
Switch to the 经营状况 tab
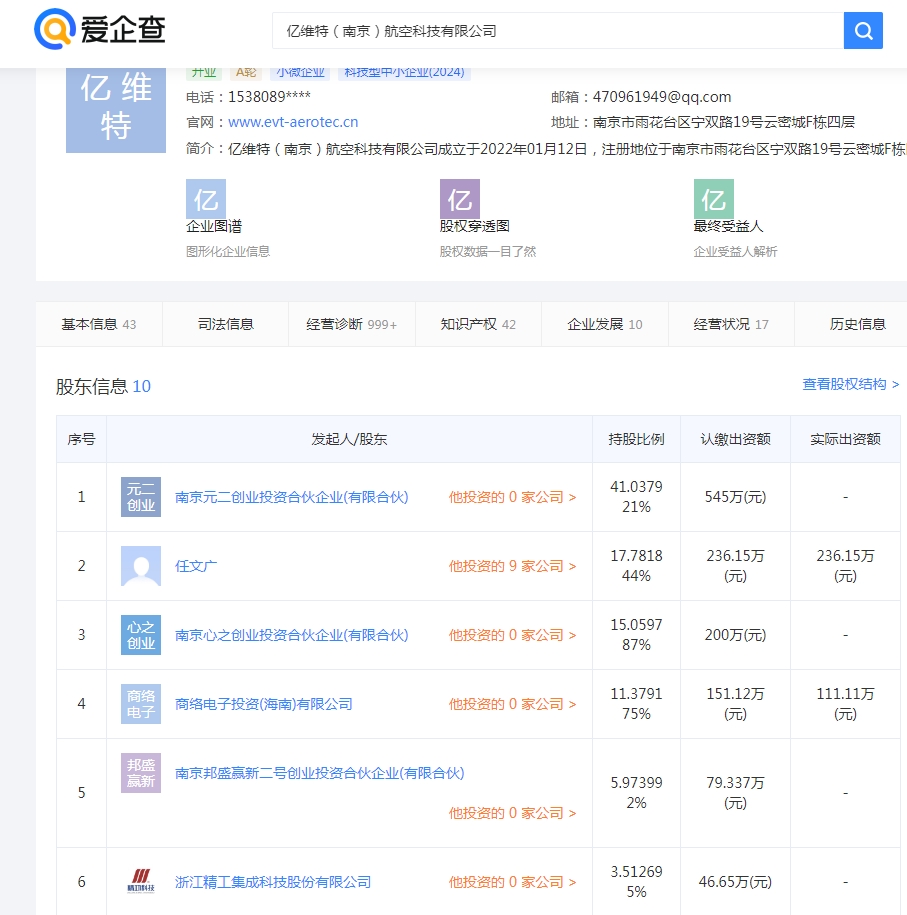[731, 324]
